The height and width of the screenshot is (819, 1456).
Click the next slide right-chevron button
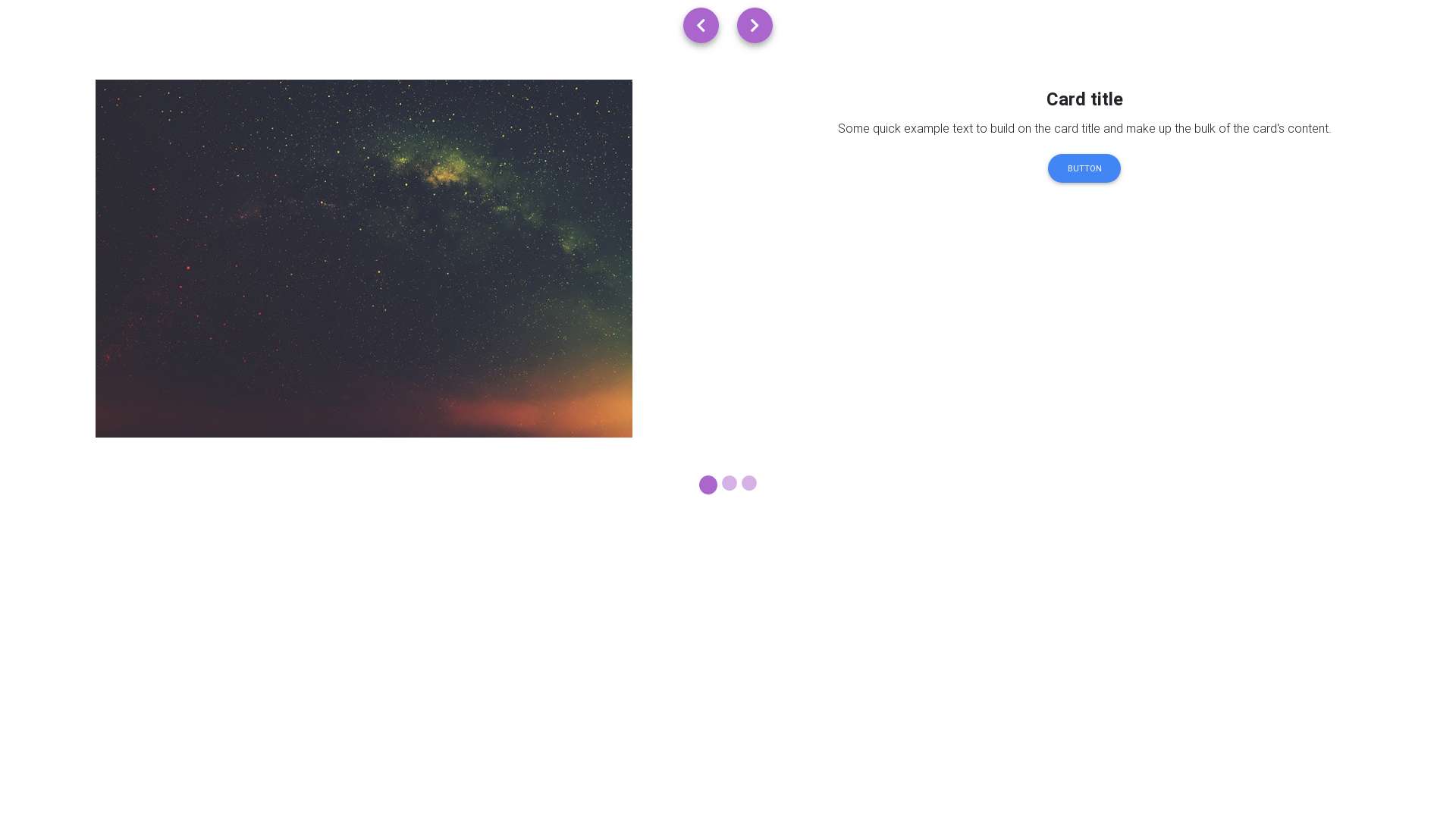[x=755, y=26]
